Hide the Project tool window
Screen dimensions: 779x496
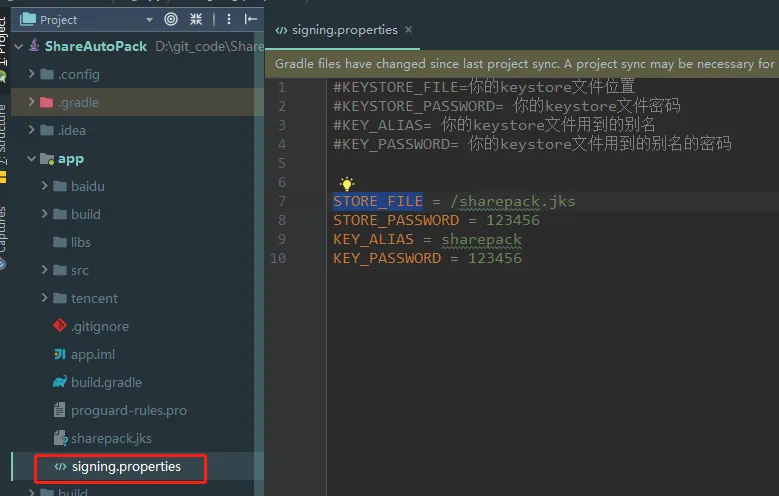point(251,19)
